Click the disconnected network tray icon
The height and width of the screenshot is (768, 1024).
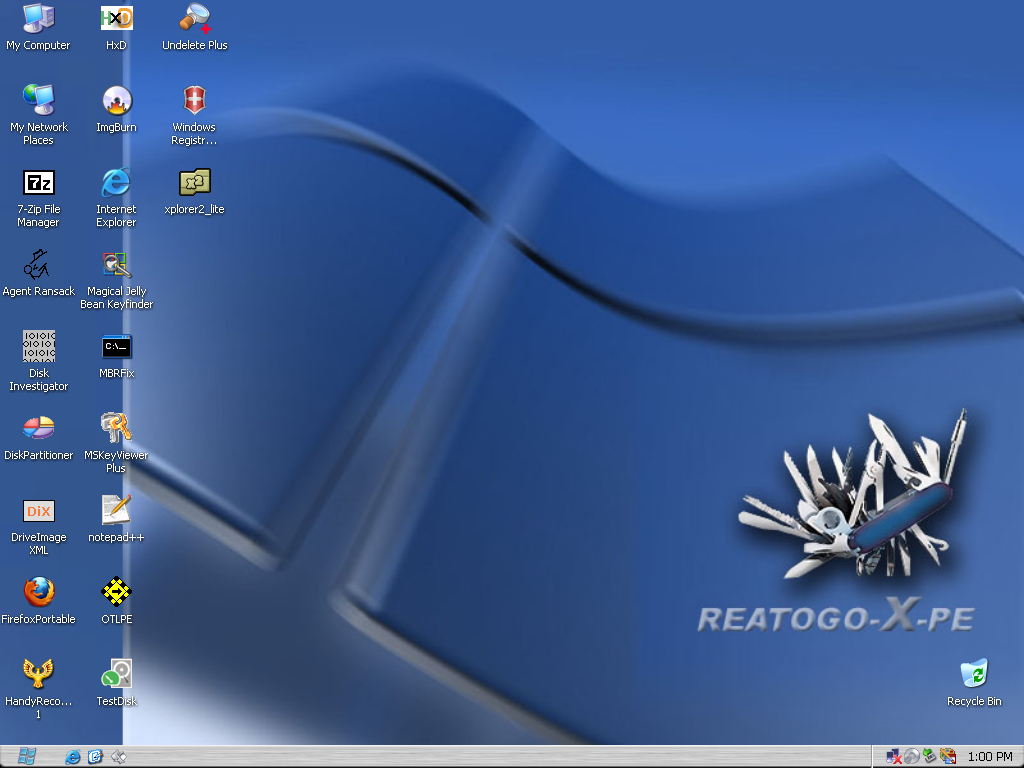[x=894, y=757]
